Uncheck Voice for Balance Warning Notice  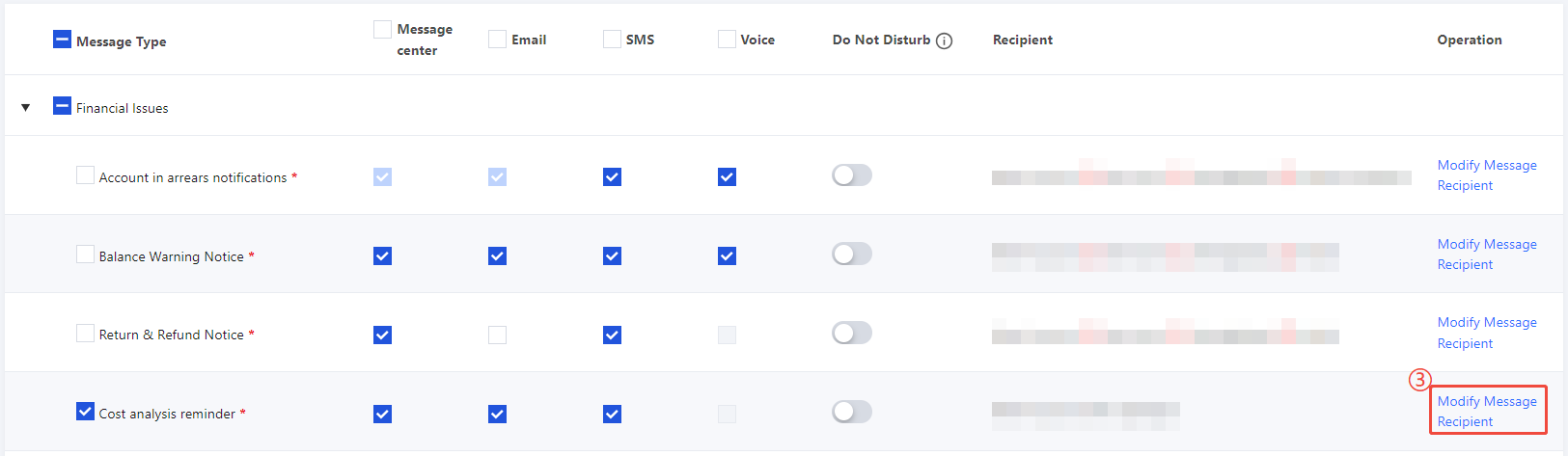click(727, 255)
